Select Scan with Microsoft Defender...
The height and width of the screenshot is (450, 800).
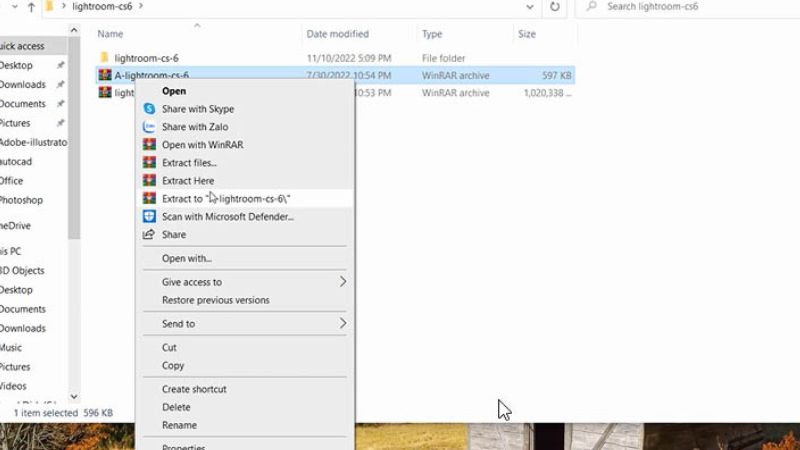[228, 216]
